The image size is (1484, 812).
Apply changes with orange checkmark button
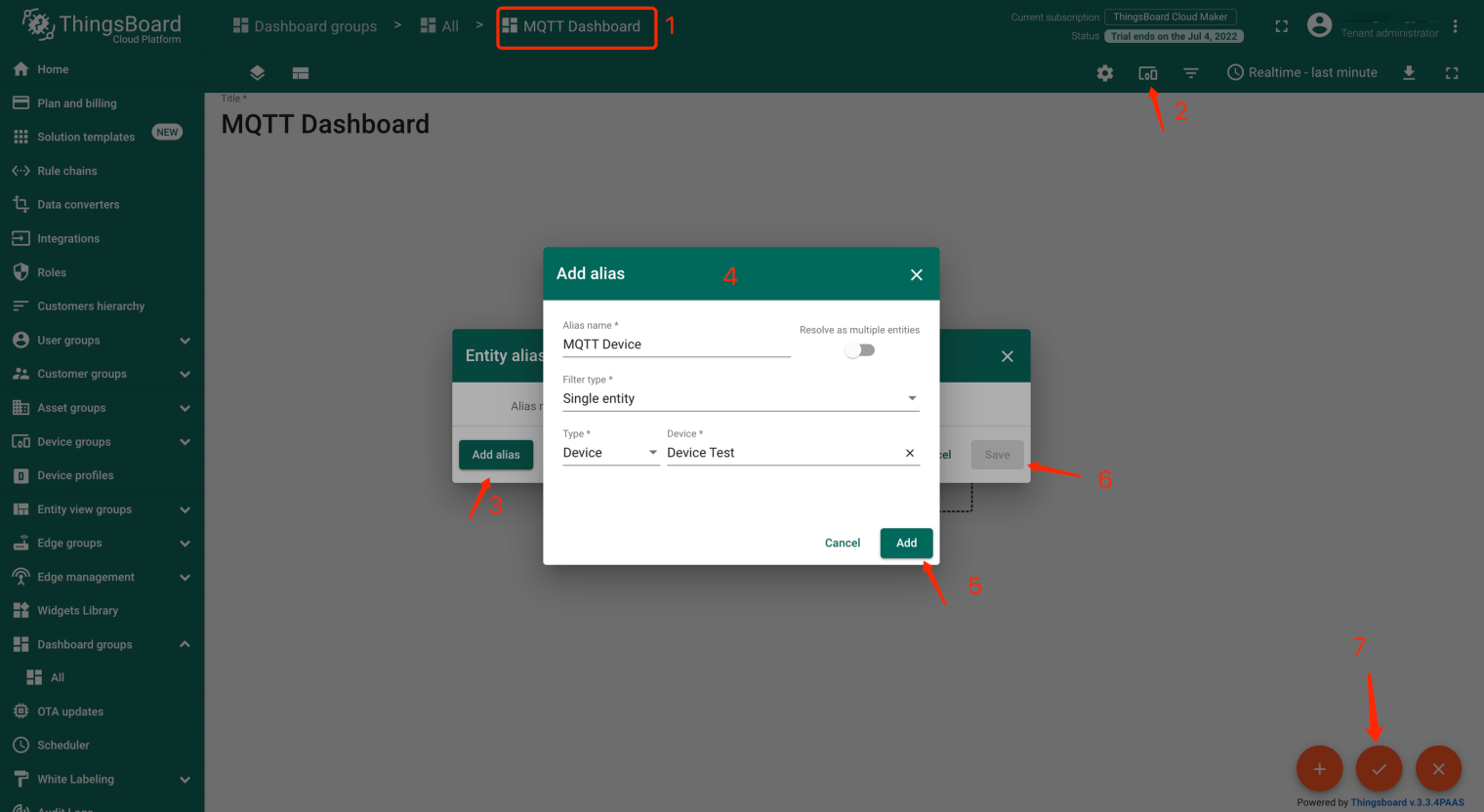[1380, 769]
